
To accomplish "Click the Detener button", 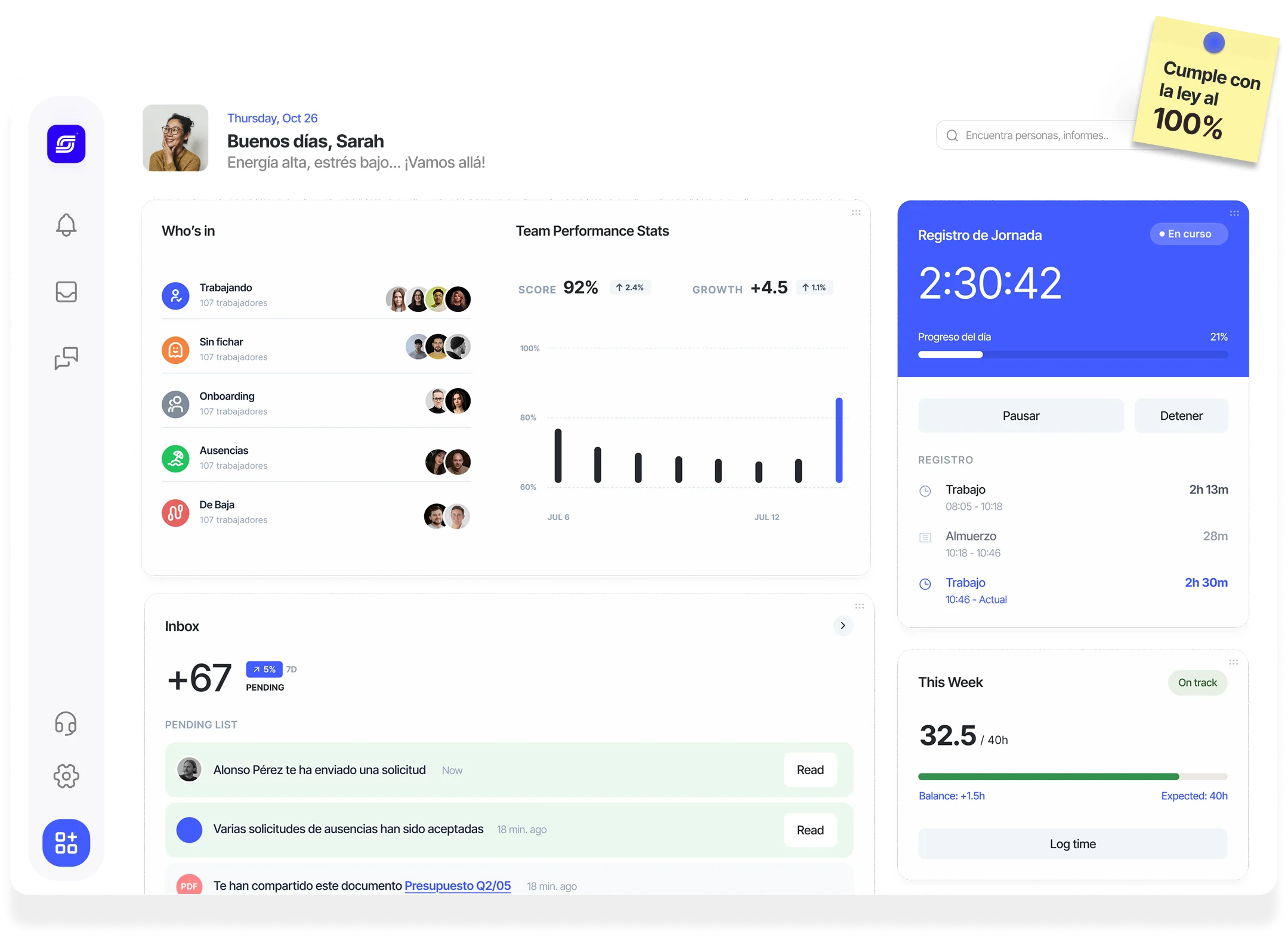I will (x=1181, y=416).
